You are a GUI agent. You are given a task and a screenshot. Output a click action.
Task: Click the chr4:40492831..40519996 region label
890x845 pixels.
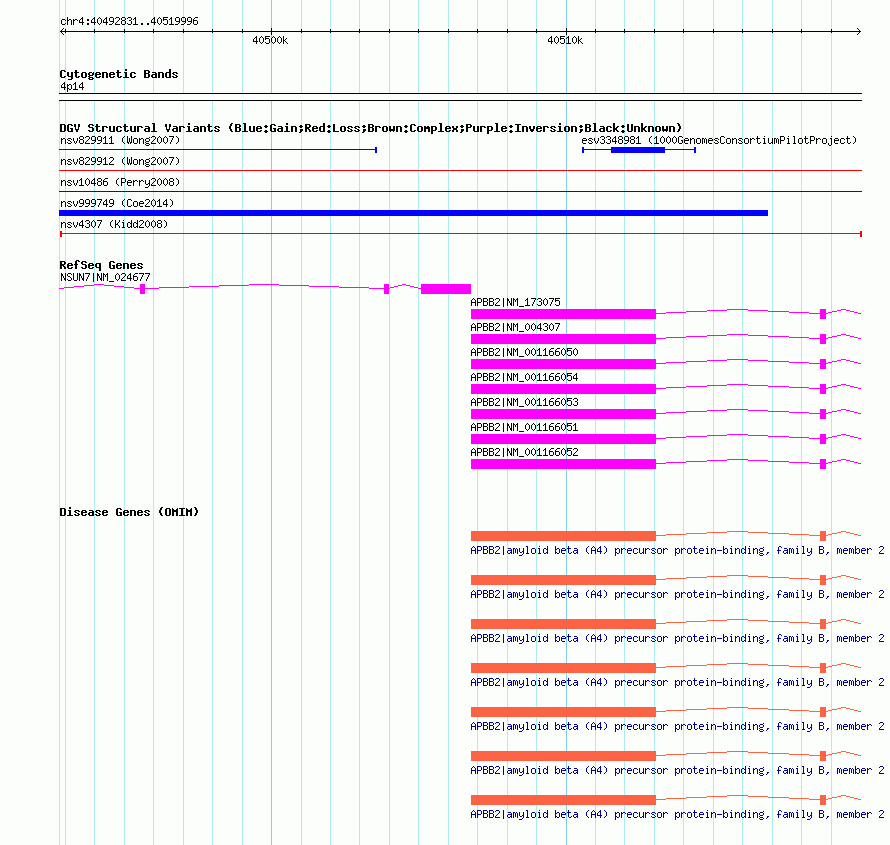tap(129, 22)
